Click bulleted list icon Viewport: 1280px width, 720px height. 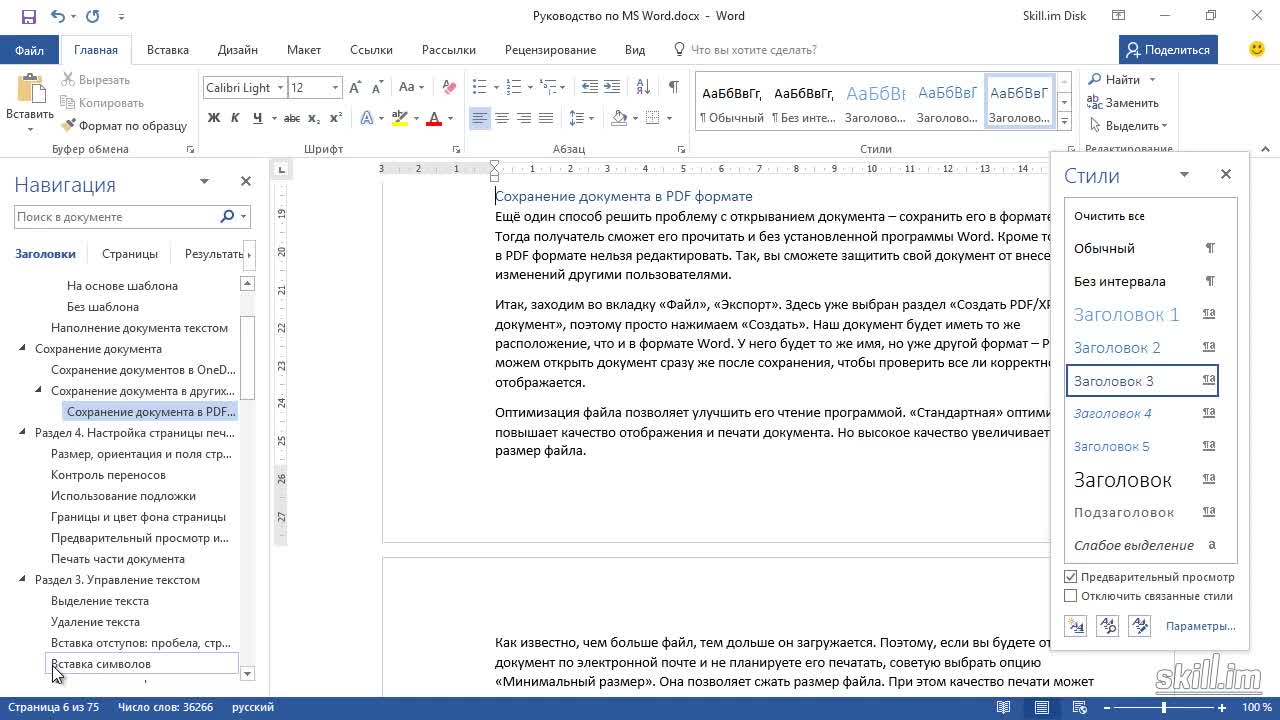(x=479, y=88)
